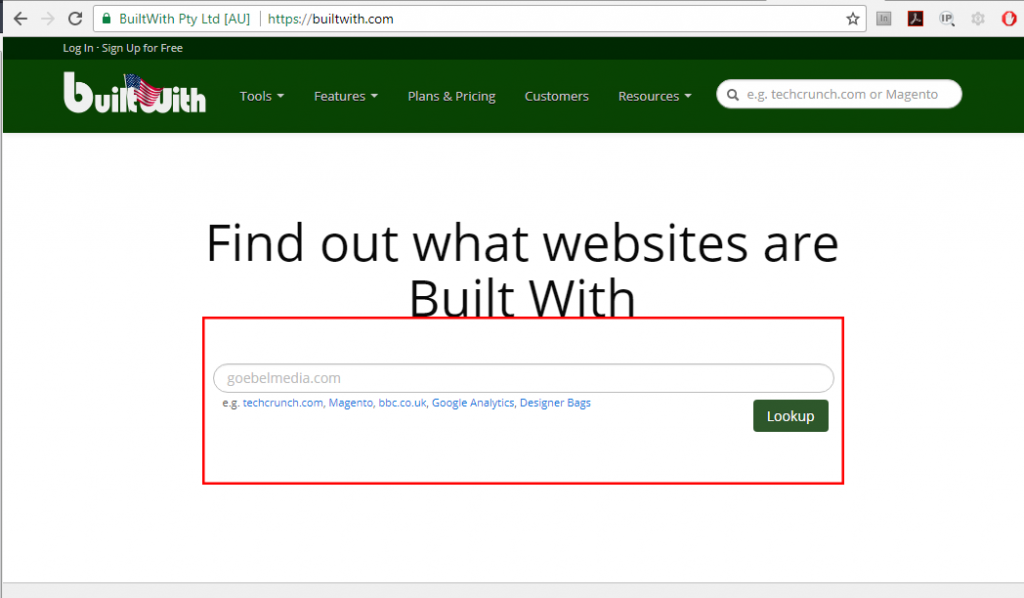This screenshot has height=598, width=1024.
Task: Click the BuiltWith logo
Action: (134, 94)
